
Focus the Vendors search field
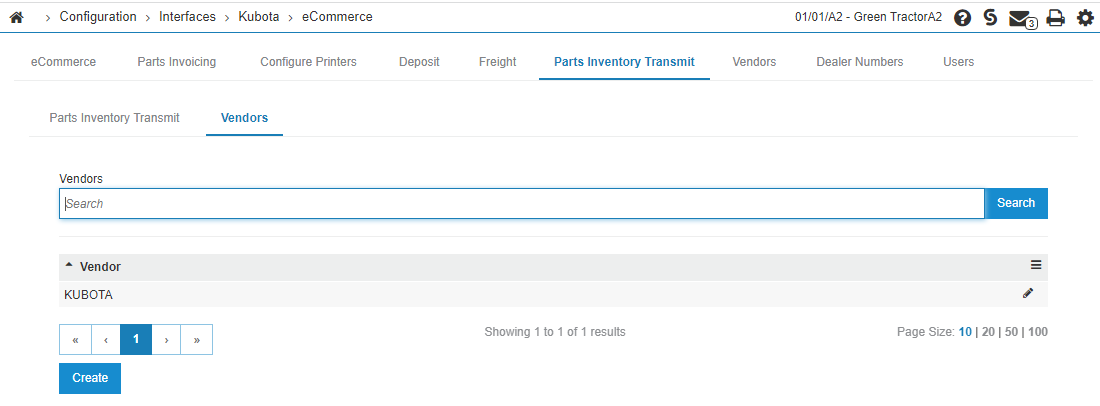click(x=522, y=203)
